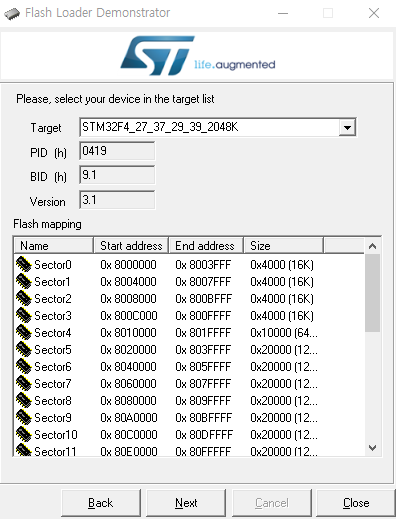Click the flash mapping scroll down arrow
Screen dimensions: 396x519
click(372, 448)
